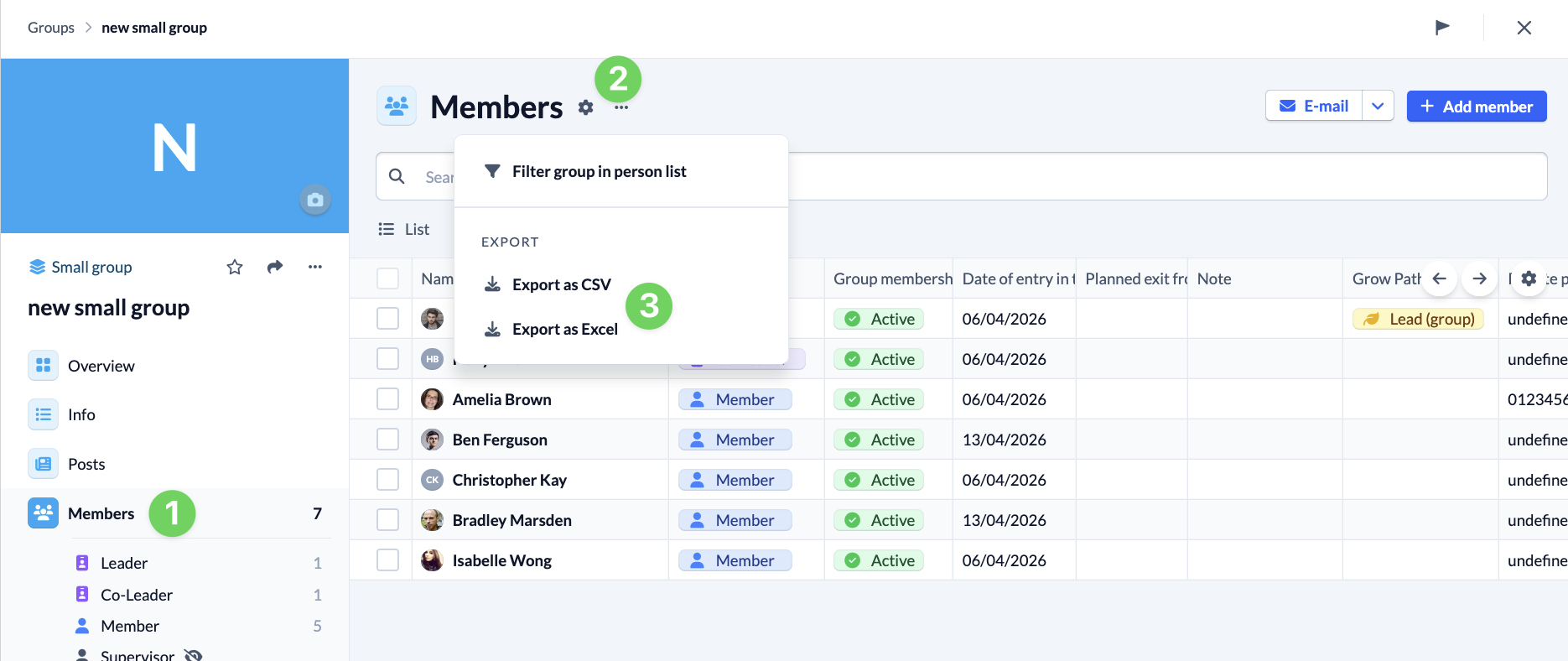Click the List view button
The image size is (1568, 661).
click(403, 229)
